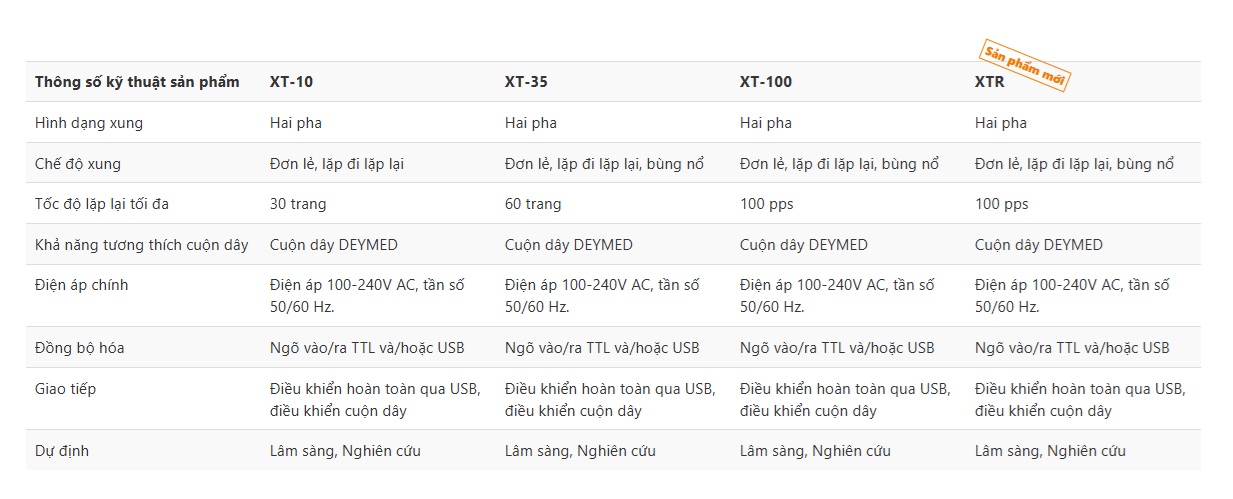Click the XTR column header

990,82
